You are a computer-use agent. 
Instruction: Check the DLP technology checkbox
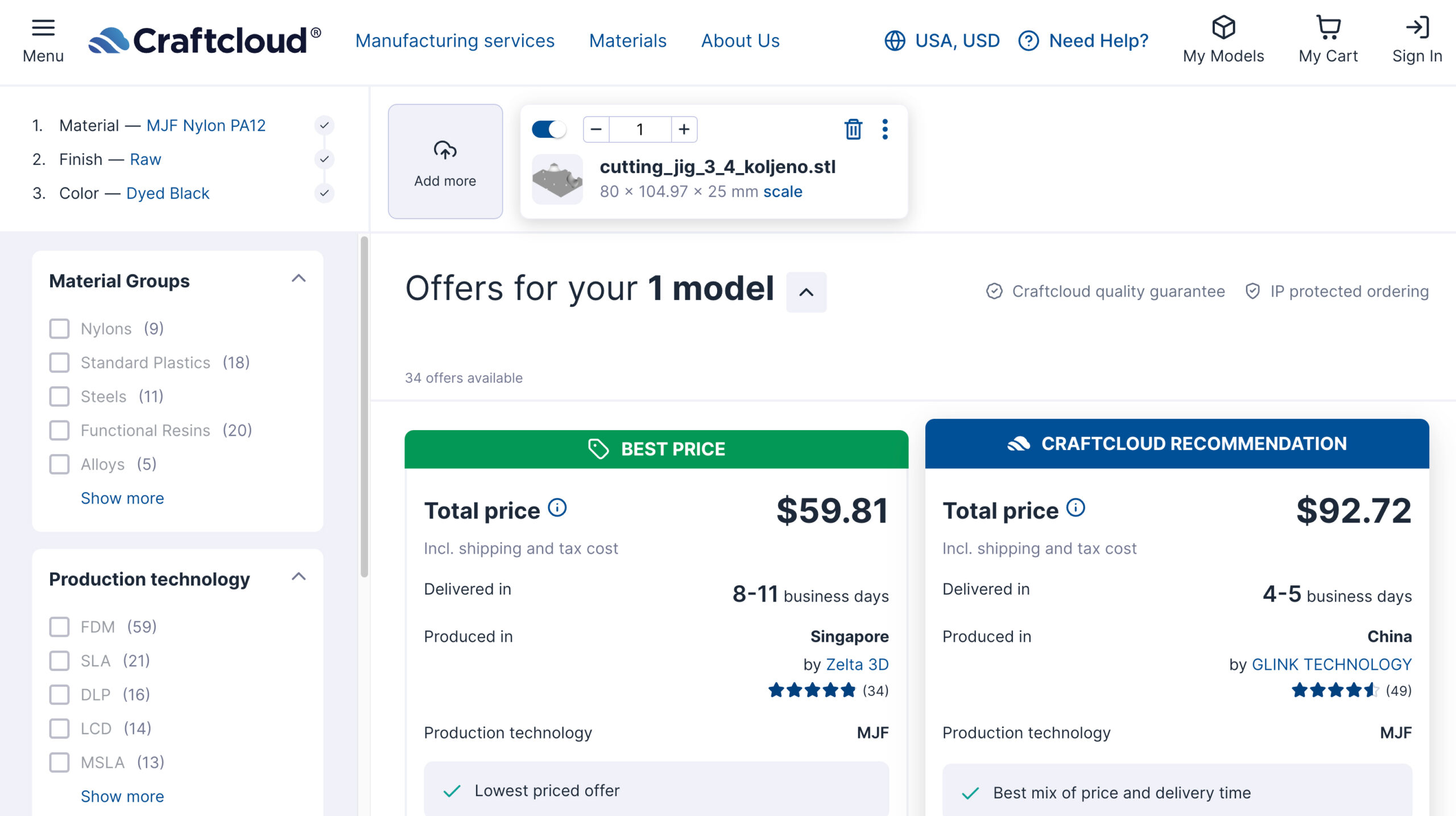point(59,694)
